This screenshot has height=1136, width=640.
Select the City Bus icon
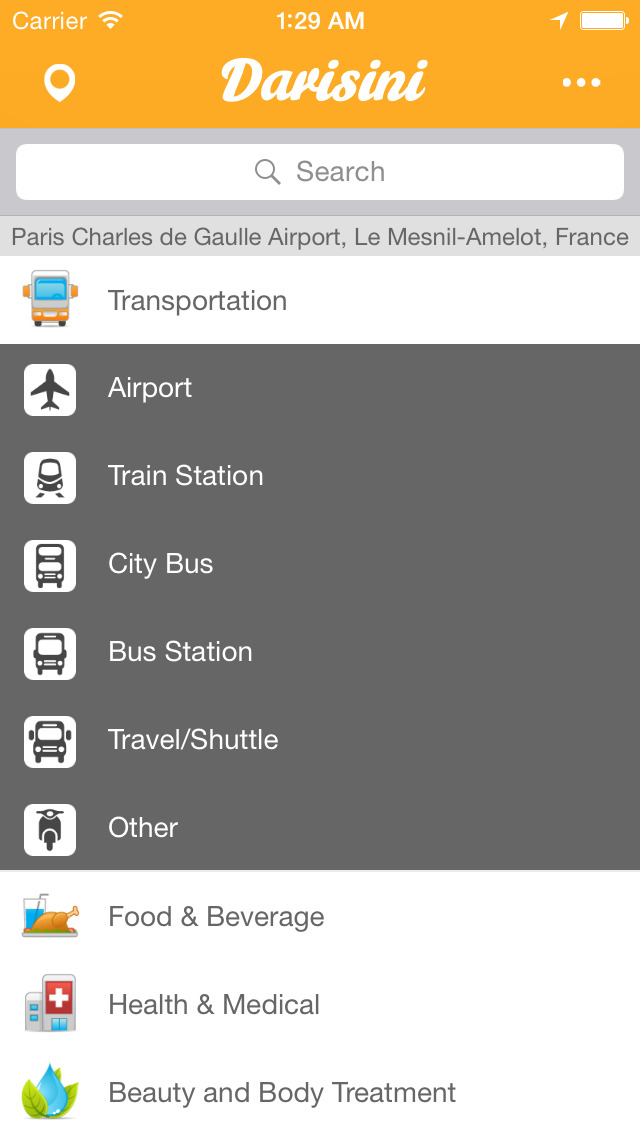pyautogui.click(x=50, y=565)
